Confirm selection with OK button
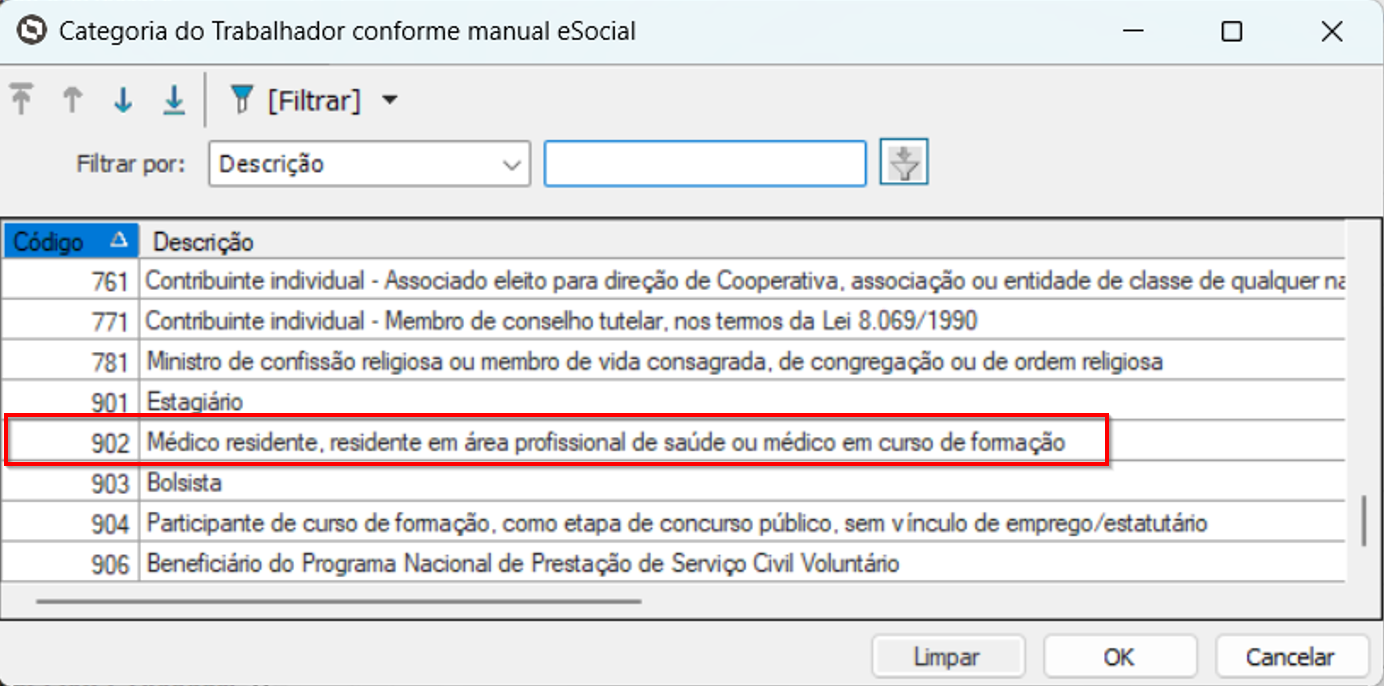1384x686 pixels. (x=1119, y=657)
